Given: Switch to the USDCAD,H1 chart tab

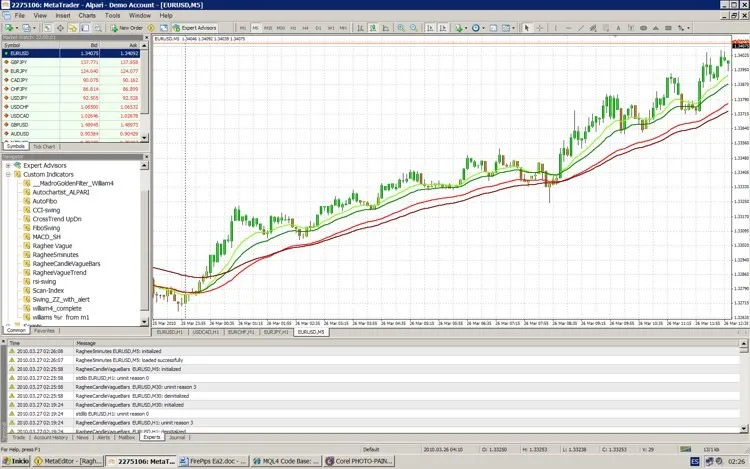Looking at the screenshot, I should pyautogui.click(x=204, y=332).
